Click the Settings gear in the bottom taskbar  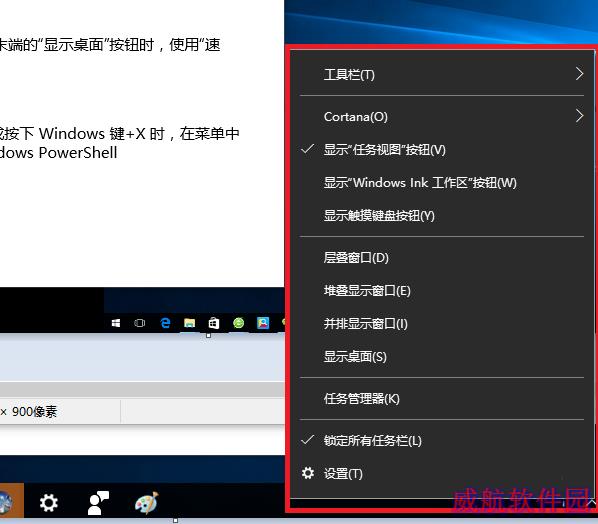[x=49, y=503]
